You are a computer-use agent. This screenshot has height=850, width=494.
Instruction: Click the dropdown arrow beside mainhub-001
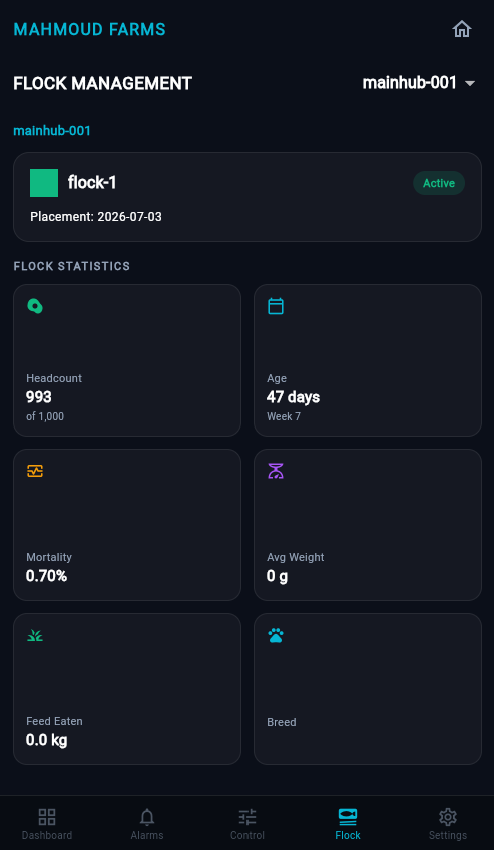[470, 83]
